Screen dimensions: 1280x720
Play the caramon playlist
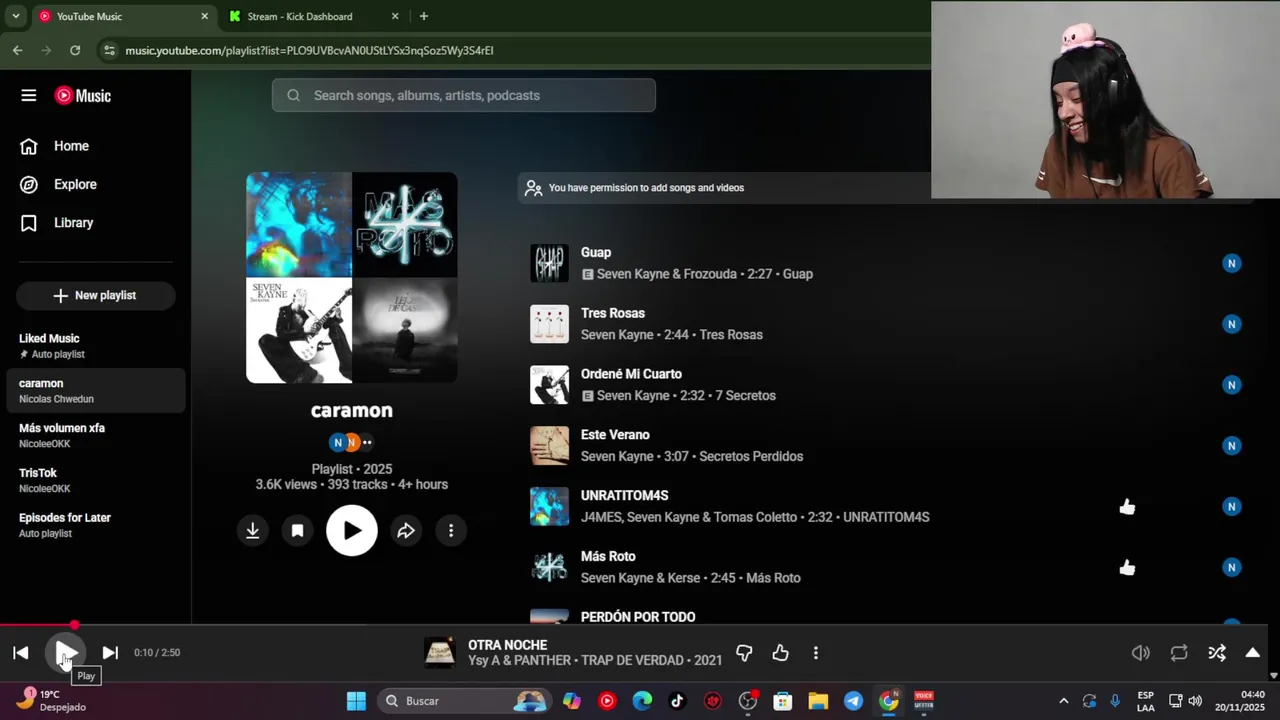(352, 531)
